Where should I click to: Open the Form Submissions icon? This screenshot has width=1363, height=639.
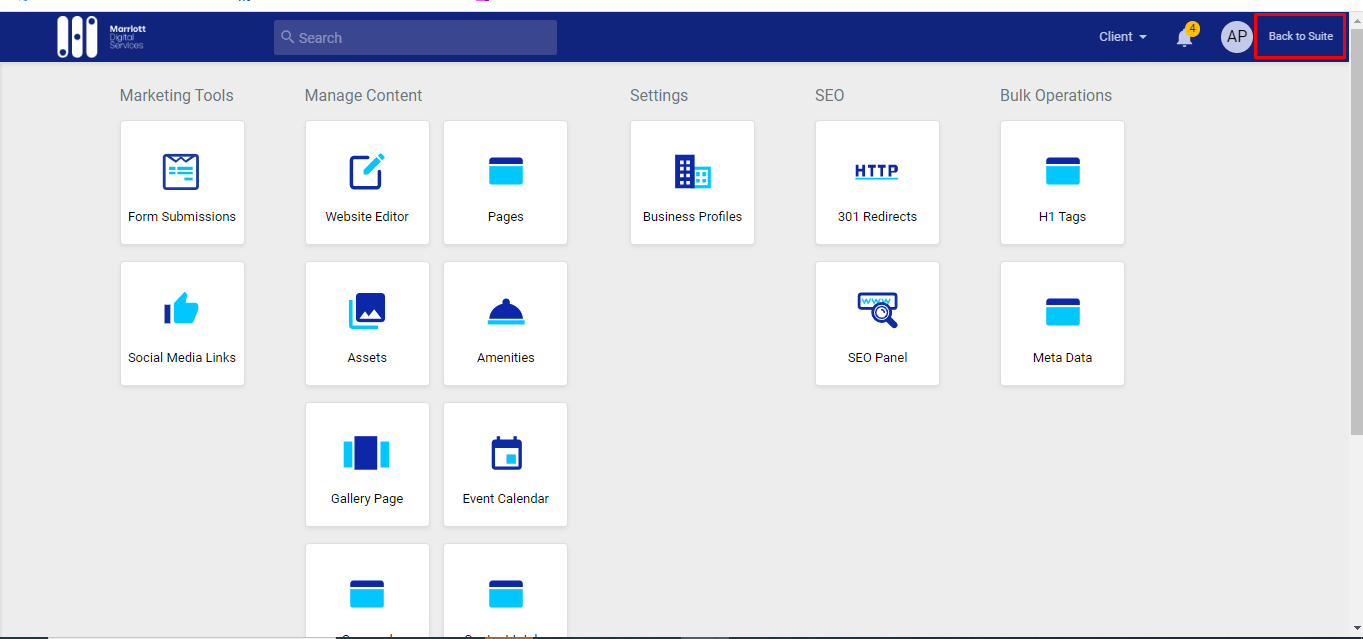(181, 172)
